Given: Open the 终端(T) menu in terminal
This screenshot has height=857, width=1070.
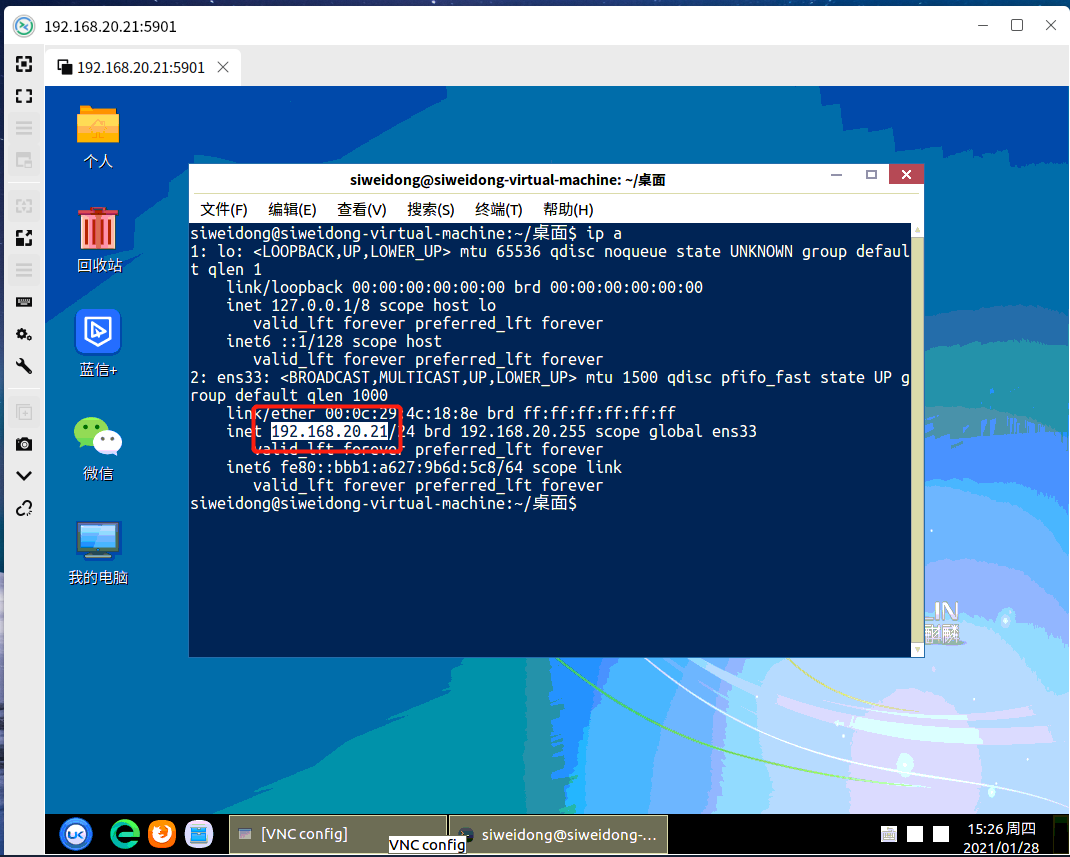Looking at the screenshot, I should [498, 209].
